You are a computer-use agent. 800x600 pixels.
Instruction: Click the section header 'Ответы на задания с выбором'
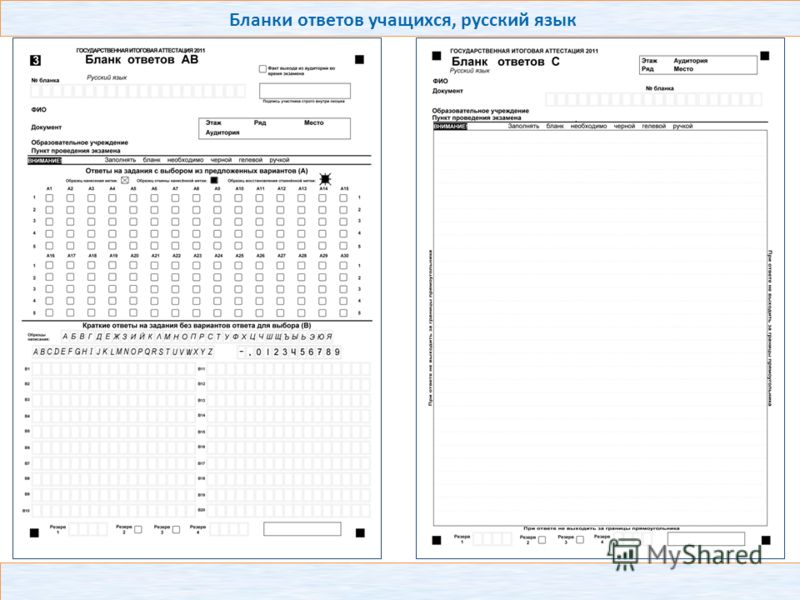(x=196, y=171)
